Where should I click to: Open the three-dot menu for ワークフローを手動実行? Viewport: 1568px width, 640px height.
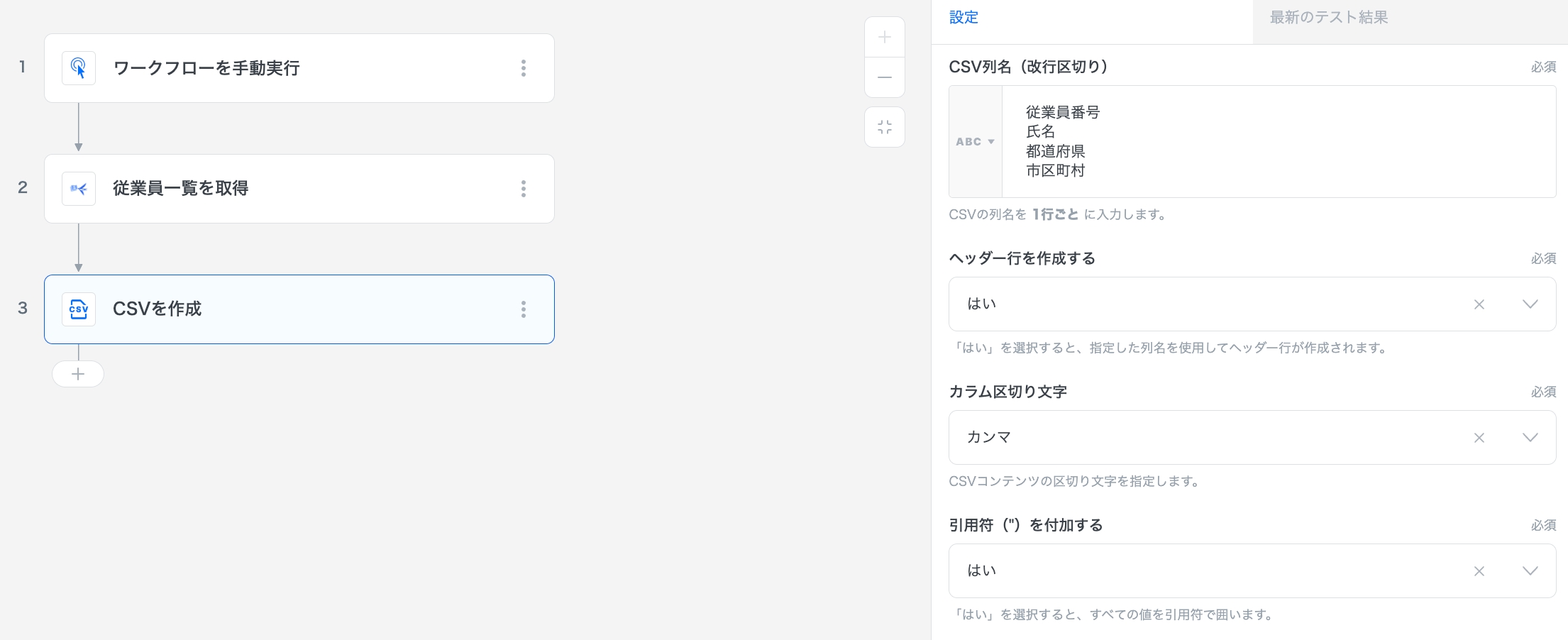click(x=524, y=68)
